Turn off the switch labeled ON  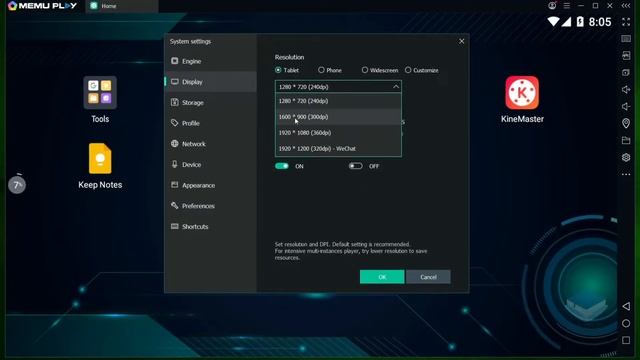coord(282,166)
